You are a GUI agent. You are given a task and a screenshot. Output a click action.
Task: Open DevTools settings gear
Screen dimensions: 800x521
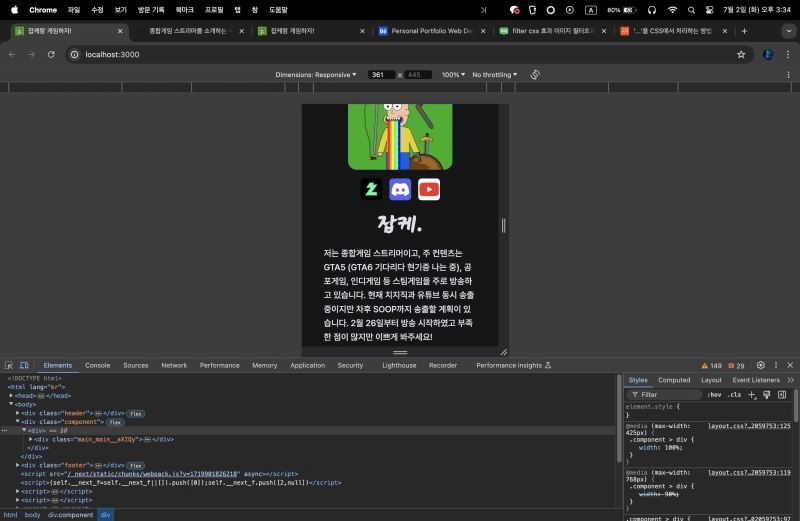(x=760, y=366)
